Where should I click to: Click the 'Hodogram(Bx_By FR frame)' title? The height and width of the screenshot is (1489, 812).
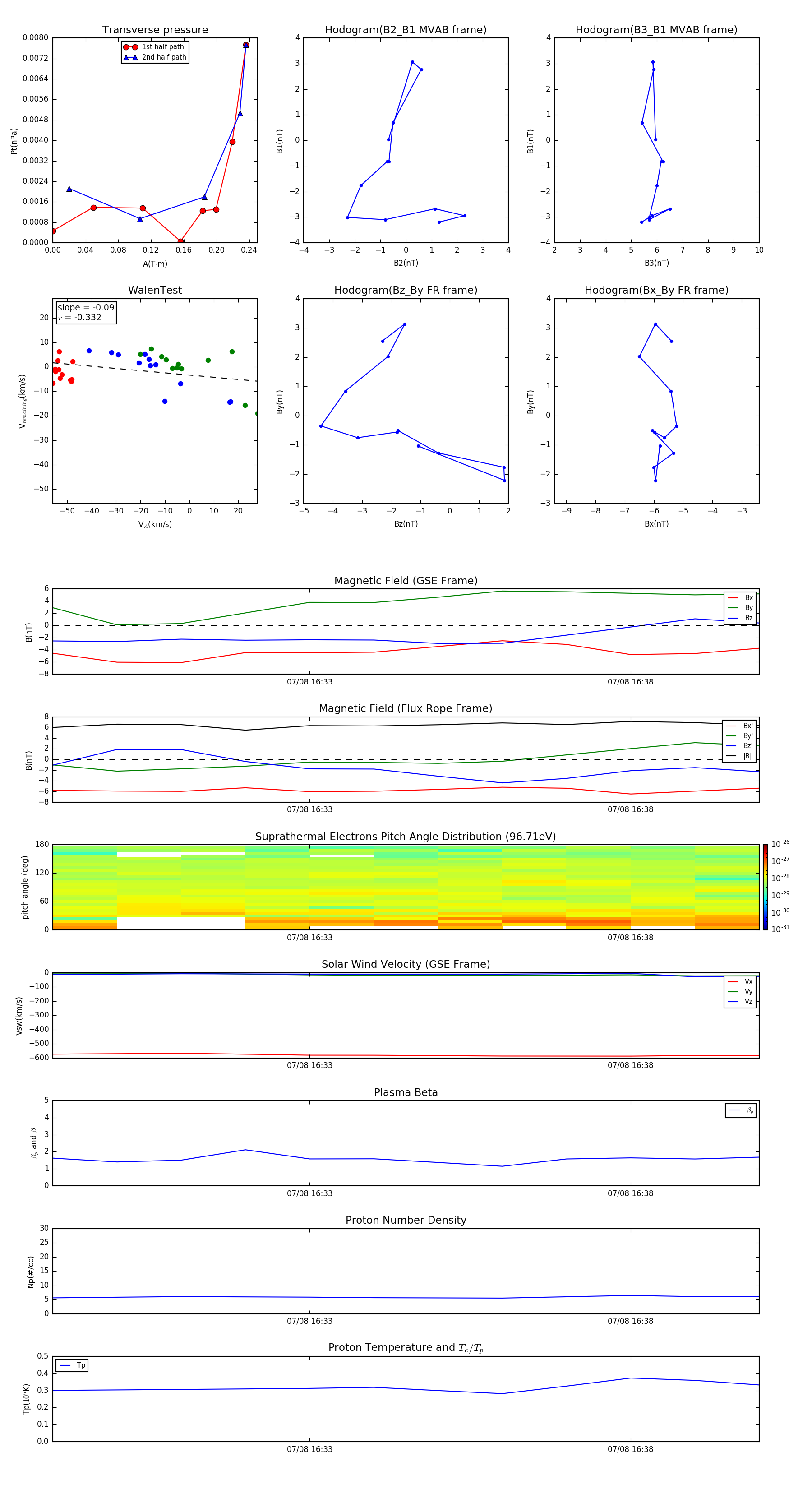pos(656,290)
